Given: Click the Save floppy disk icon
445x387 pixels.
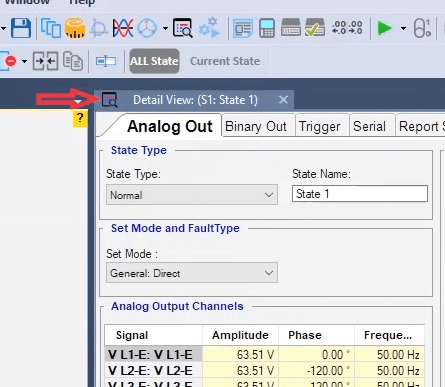Looking at the screenshot, I should (x=21, y=28).
